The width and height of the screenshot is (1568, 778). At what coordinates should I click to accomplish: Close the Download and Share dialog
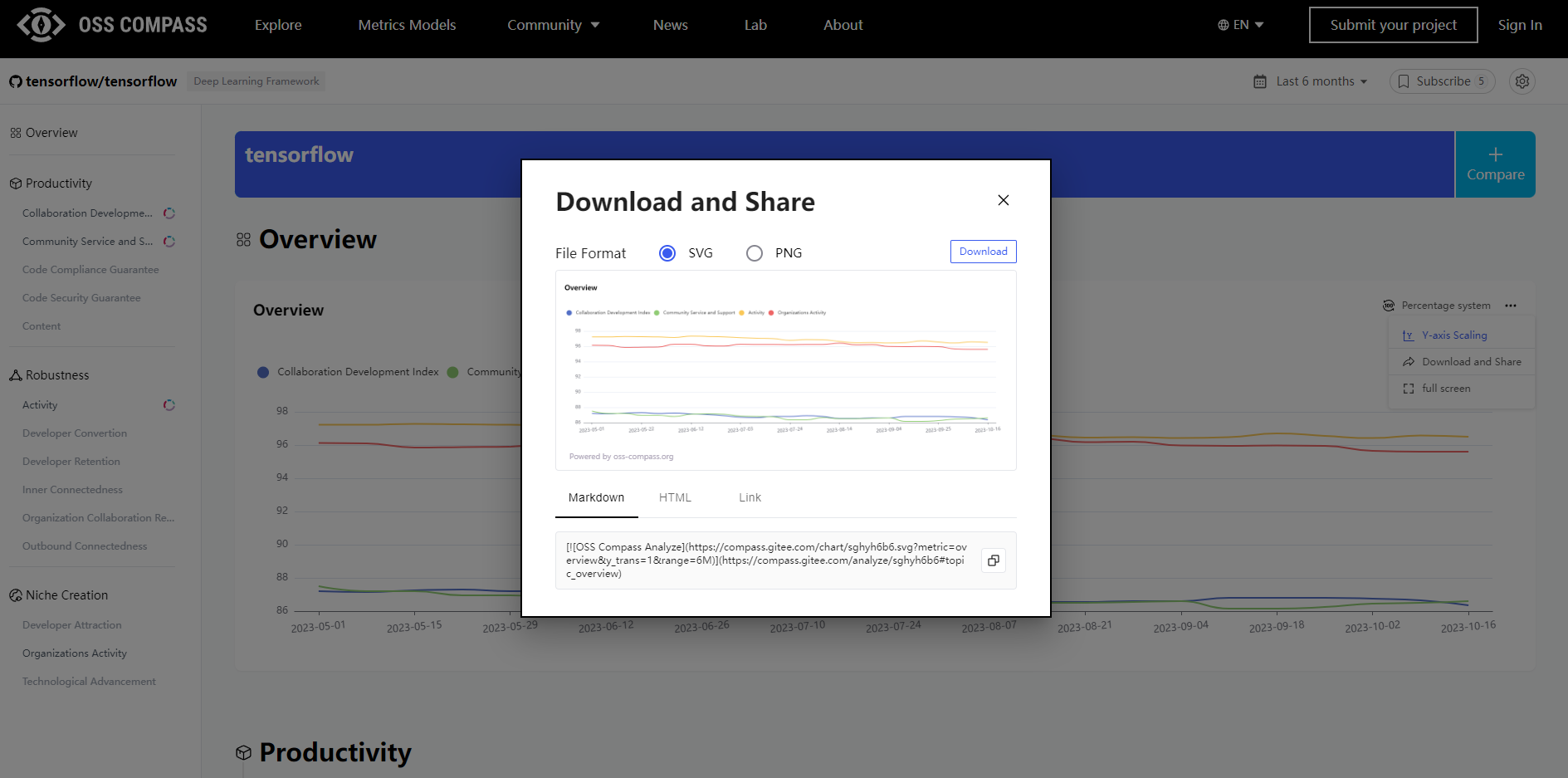coord(1003,200)
